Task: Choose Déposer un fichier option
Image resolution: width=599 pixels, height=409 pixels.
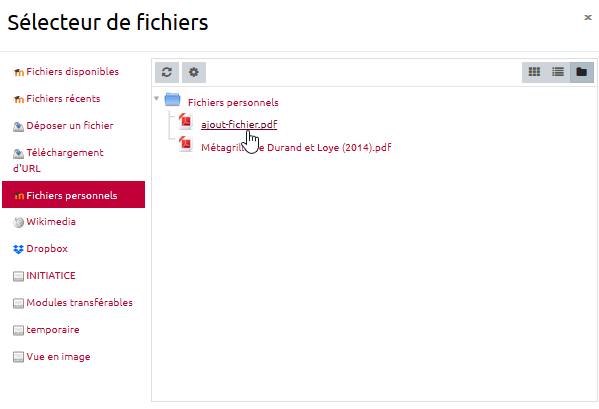Action: 63,126
